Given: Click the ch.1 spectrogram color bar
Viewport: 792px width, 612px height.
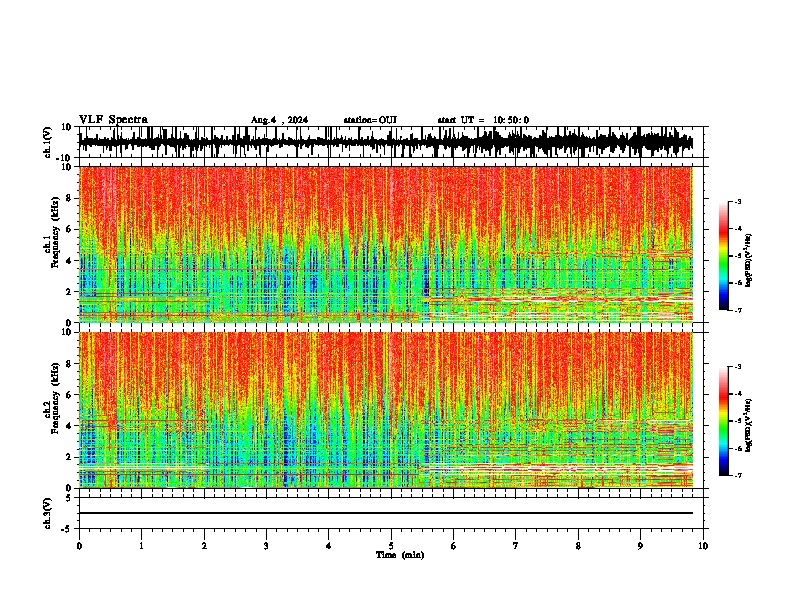Looking at the screenshot, I should pyautogui.click(x=724, y=256).
